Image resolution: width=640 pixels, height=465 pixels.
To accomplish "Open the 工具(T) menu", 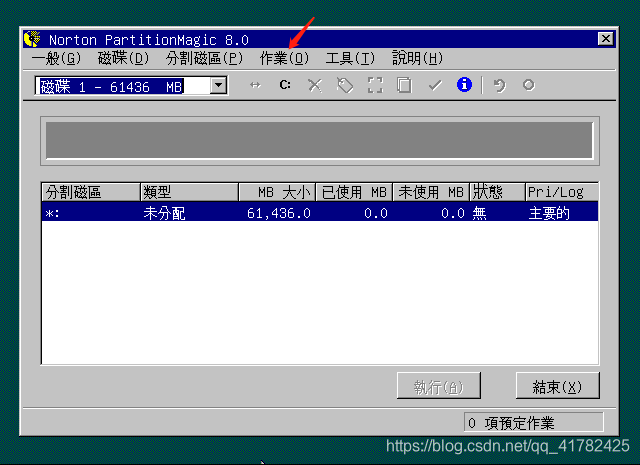I will click(x=350, y=58).
